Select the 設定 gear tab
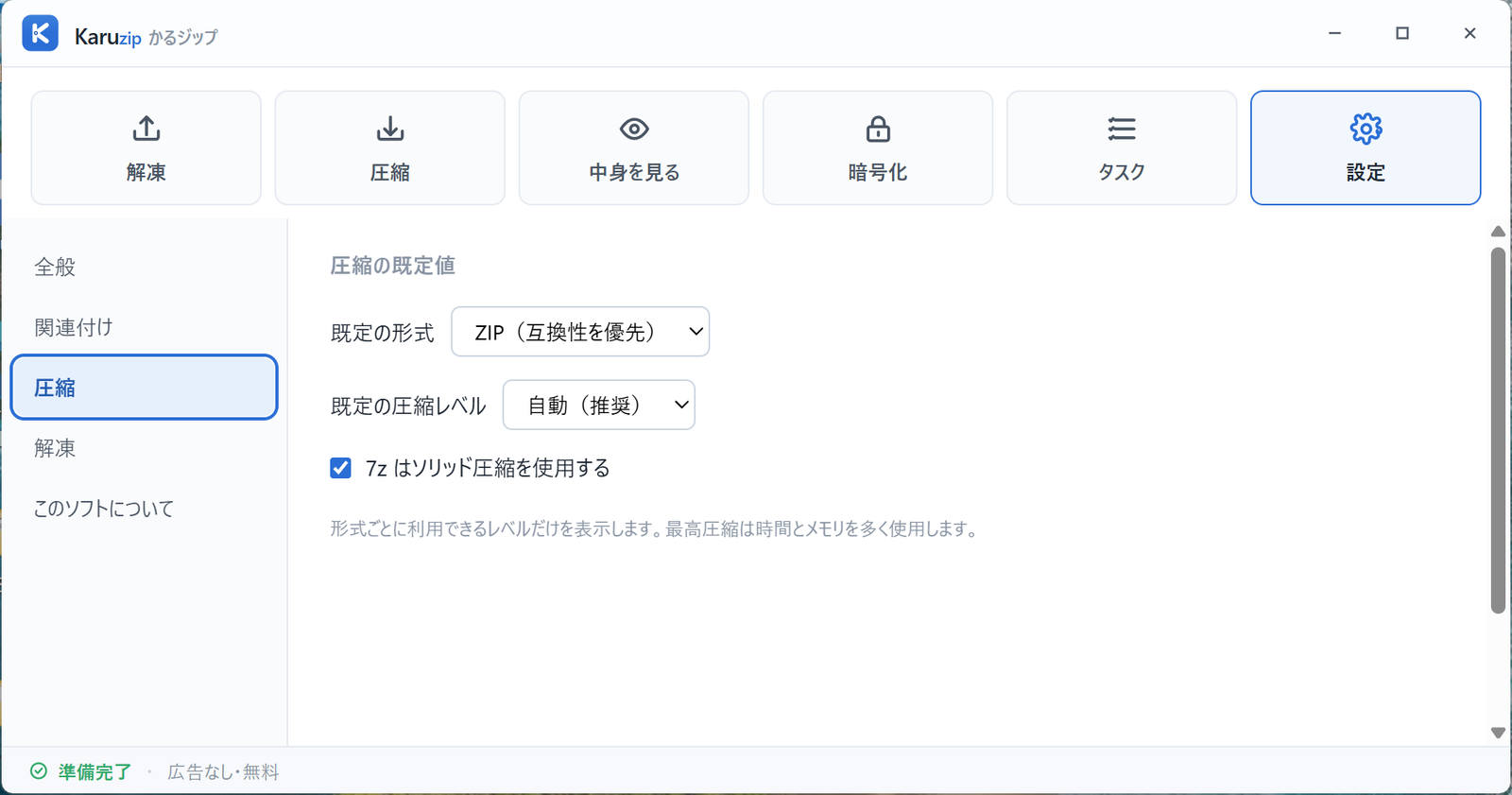Viewport: 1512px width, 795px height. click(x=1366, y=147)
